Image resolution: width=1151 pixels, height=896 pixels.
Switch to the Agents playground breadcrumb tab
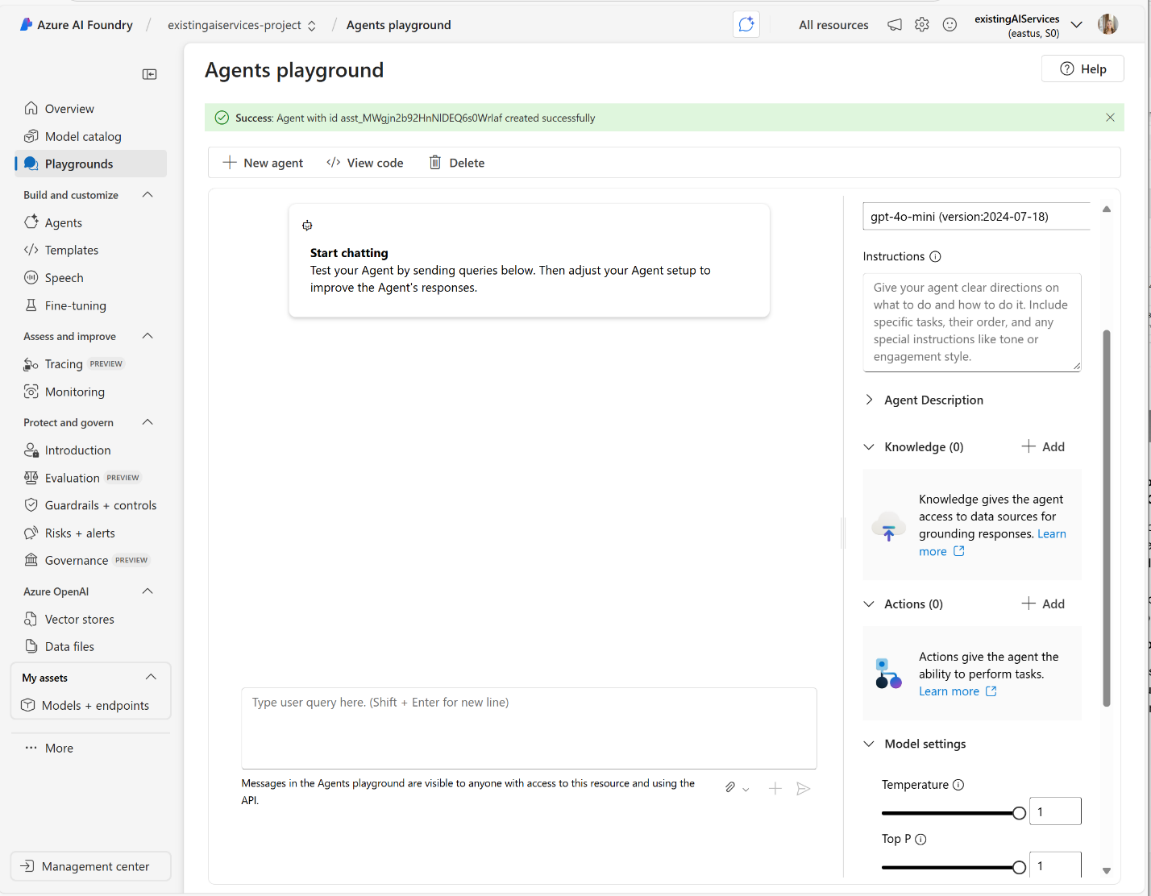click(398, 24)
